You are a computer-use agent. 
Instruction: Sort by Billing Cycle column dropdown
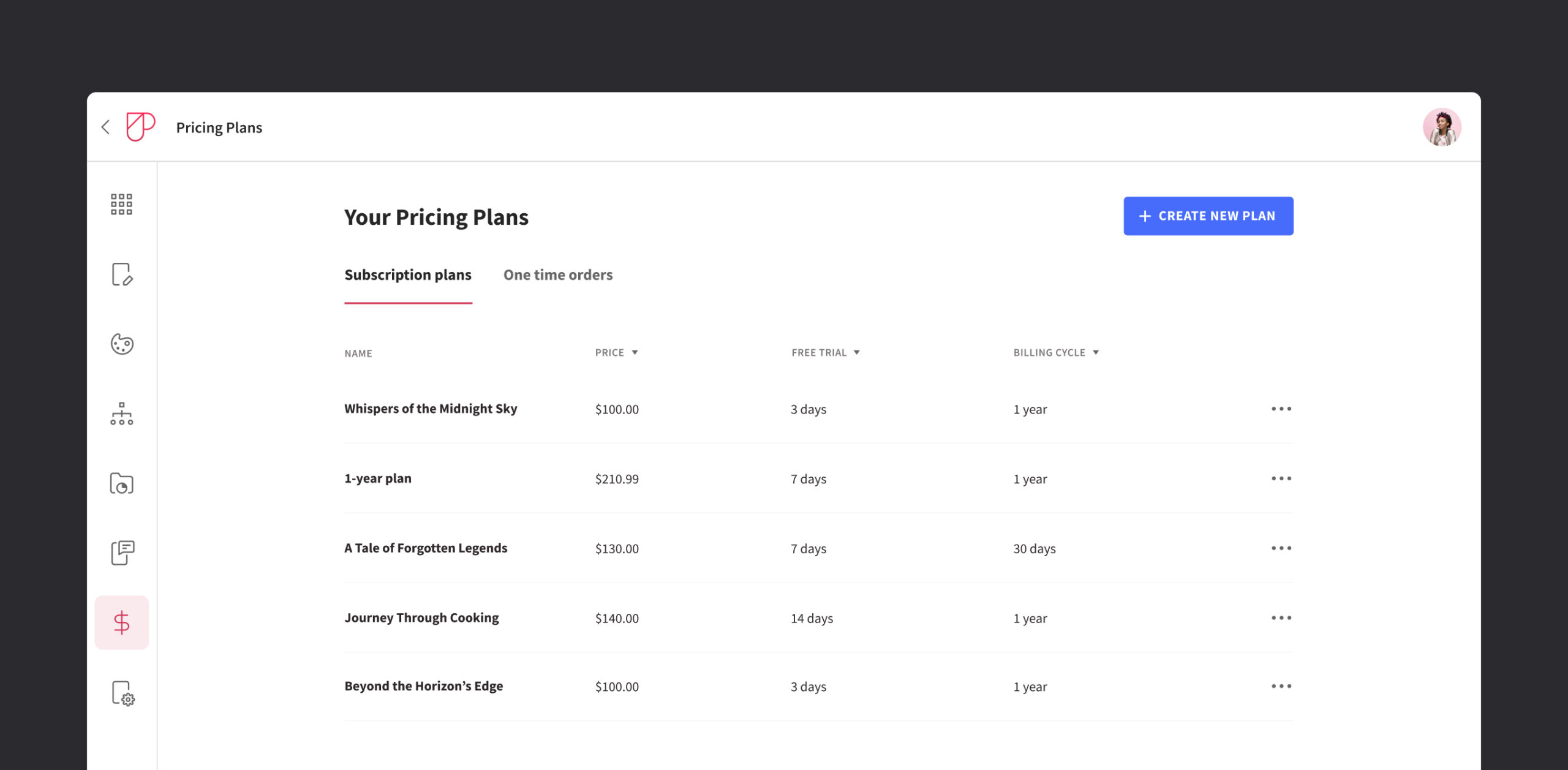(x=1095, y=353)
